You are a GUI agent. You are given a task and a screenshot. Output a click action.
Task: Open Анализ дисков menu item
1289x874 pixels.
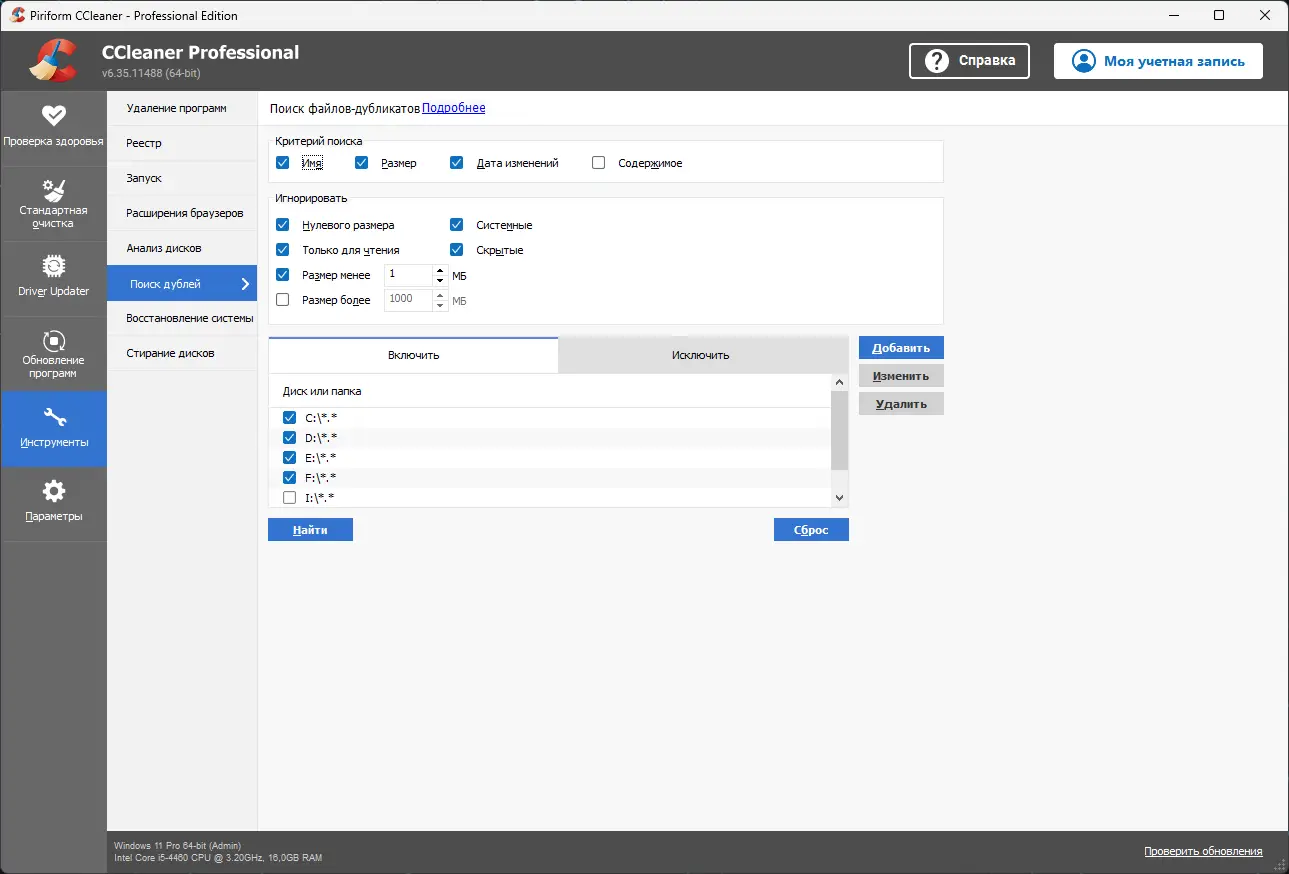tap(164, 248)
